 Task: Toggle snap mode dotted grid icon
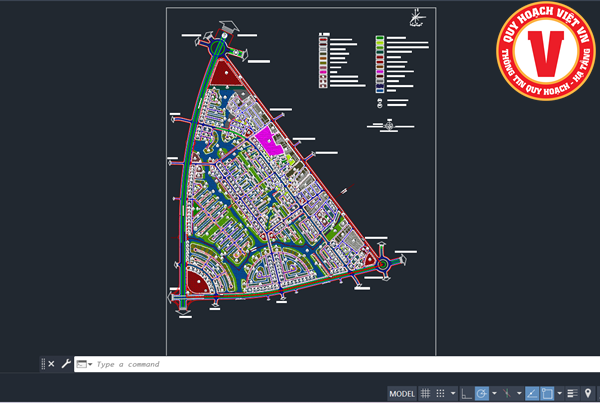point(441,393)
